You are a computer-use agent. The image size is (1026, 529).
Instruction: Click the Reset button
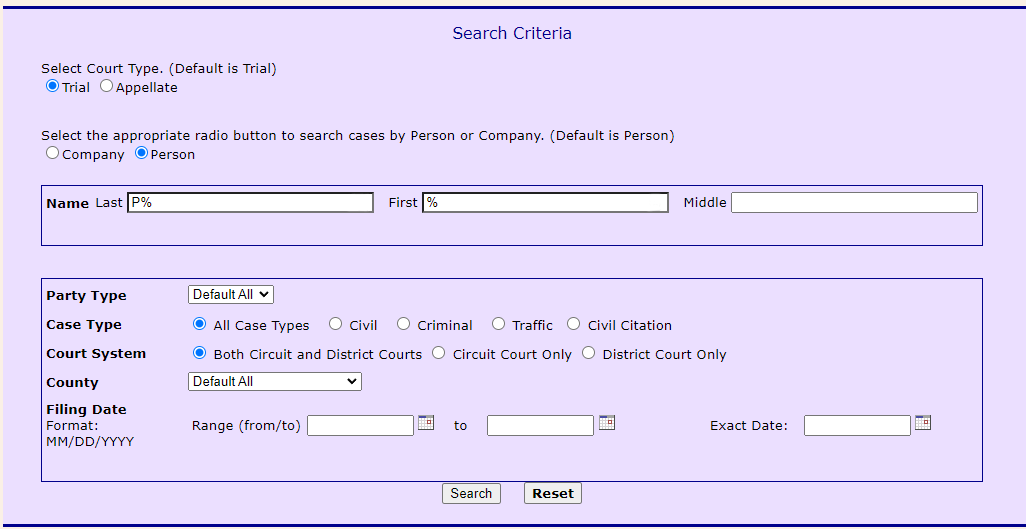(x=553, y=494)
